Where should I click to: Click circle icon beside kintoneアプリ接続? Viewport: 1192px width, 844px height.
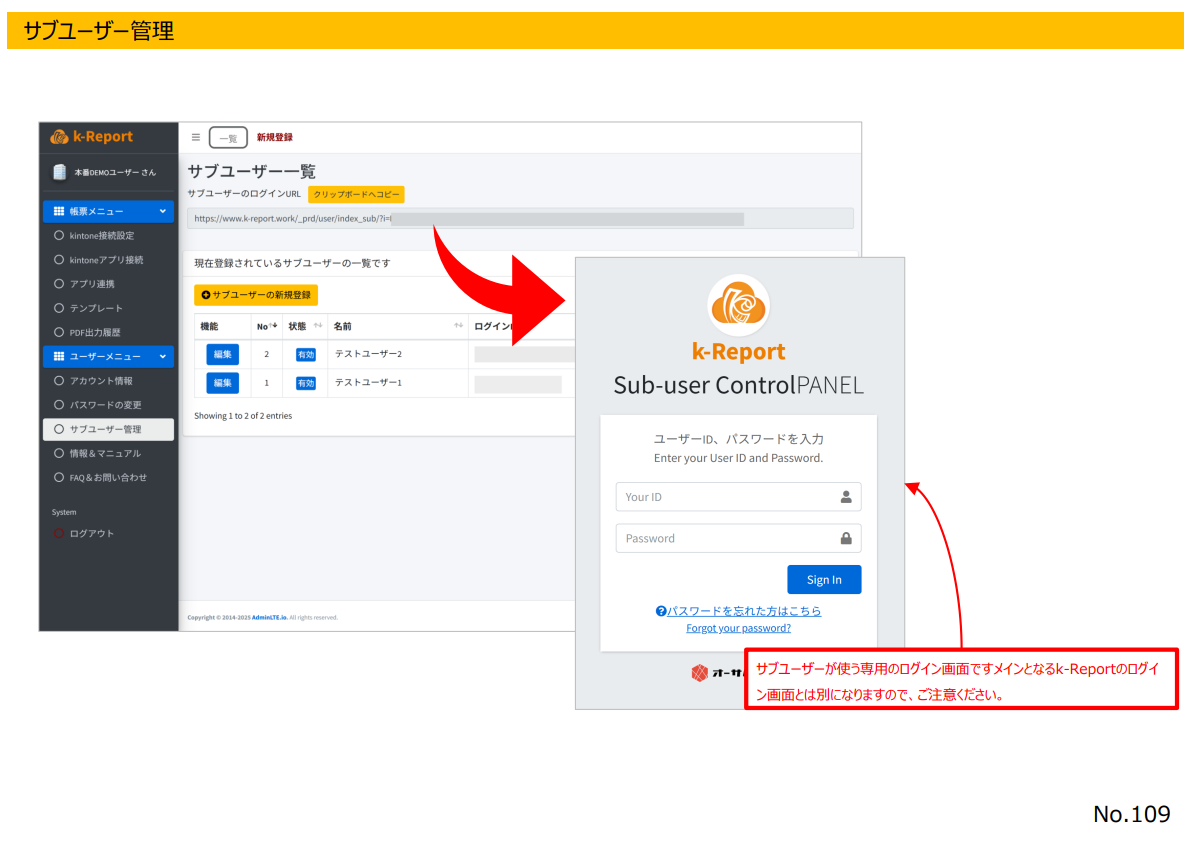click(59, 260)
